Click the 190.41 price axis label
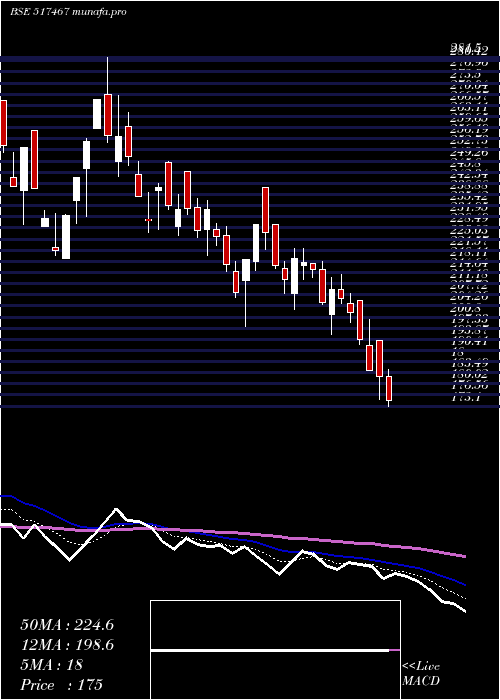 [469, 342]
